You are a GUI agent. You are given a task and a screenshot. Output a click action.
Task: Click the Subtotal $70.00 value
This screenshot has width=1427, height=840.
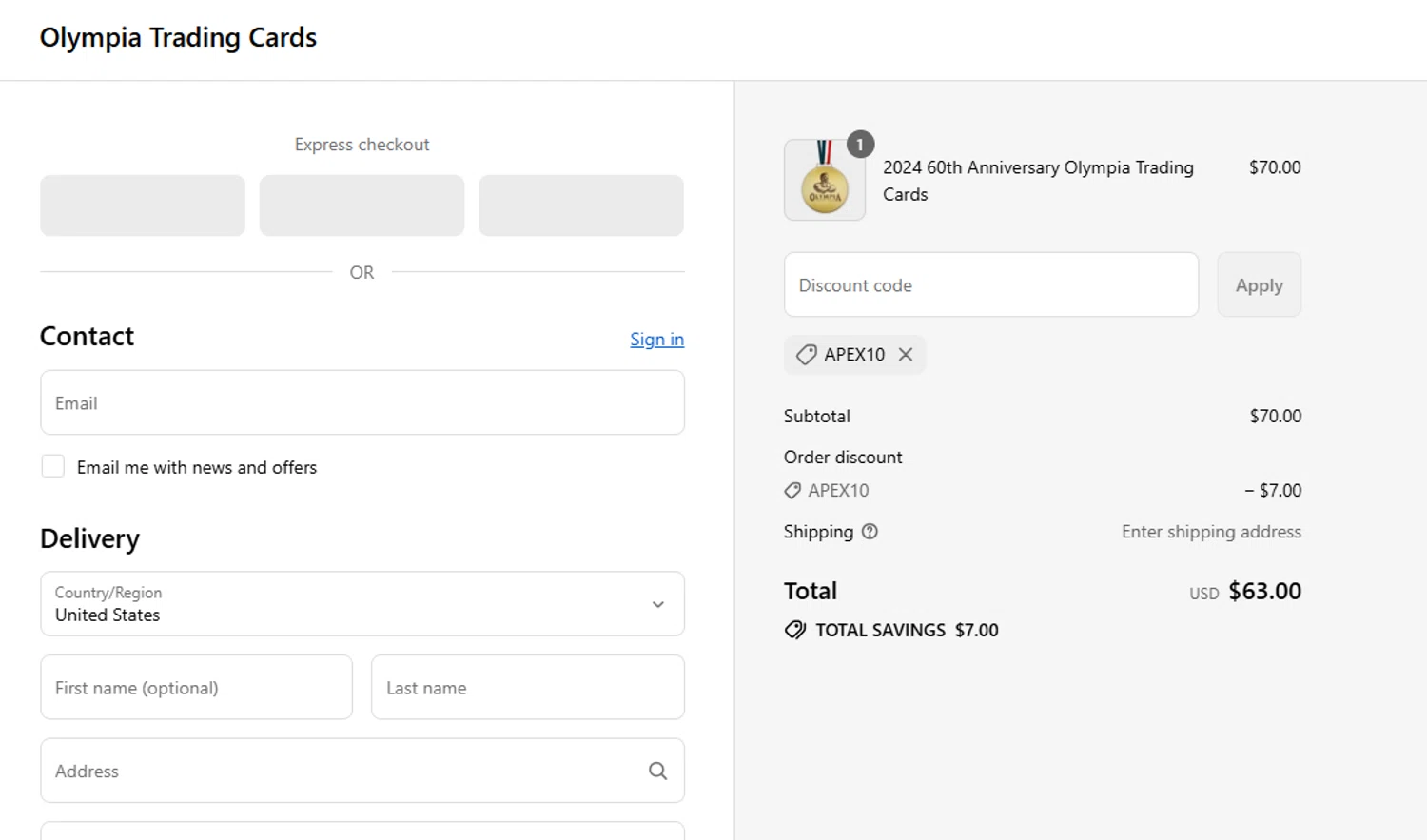click(1276, 416)
